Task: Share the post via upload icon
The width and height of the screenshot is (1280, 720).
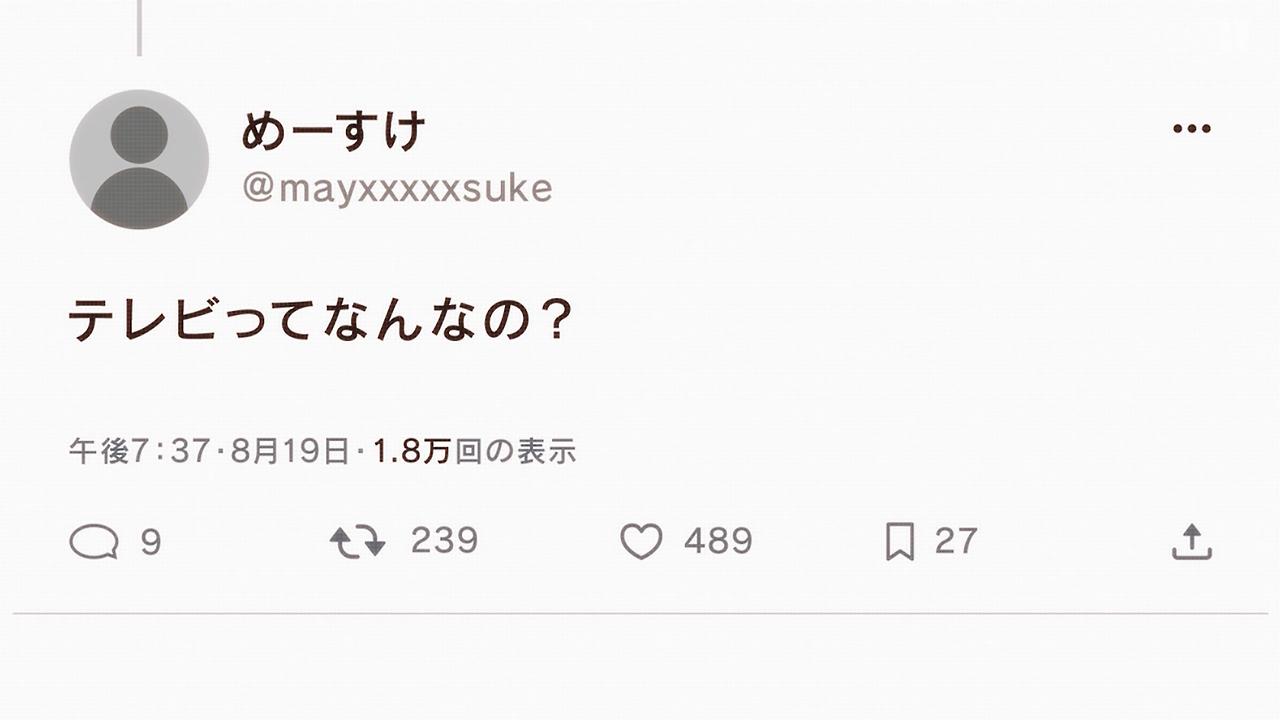Action: pos(1192,541)
